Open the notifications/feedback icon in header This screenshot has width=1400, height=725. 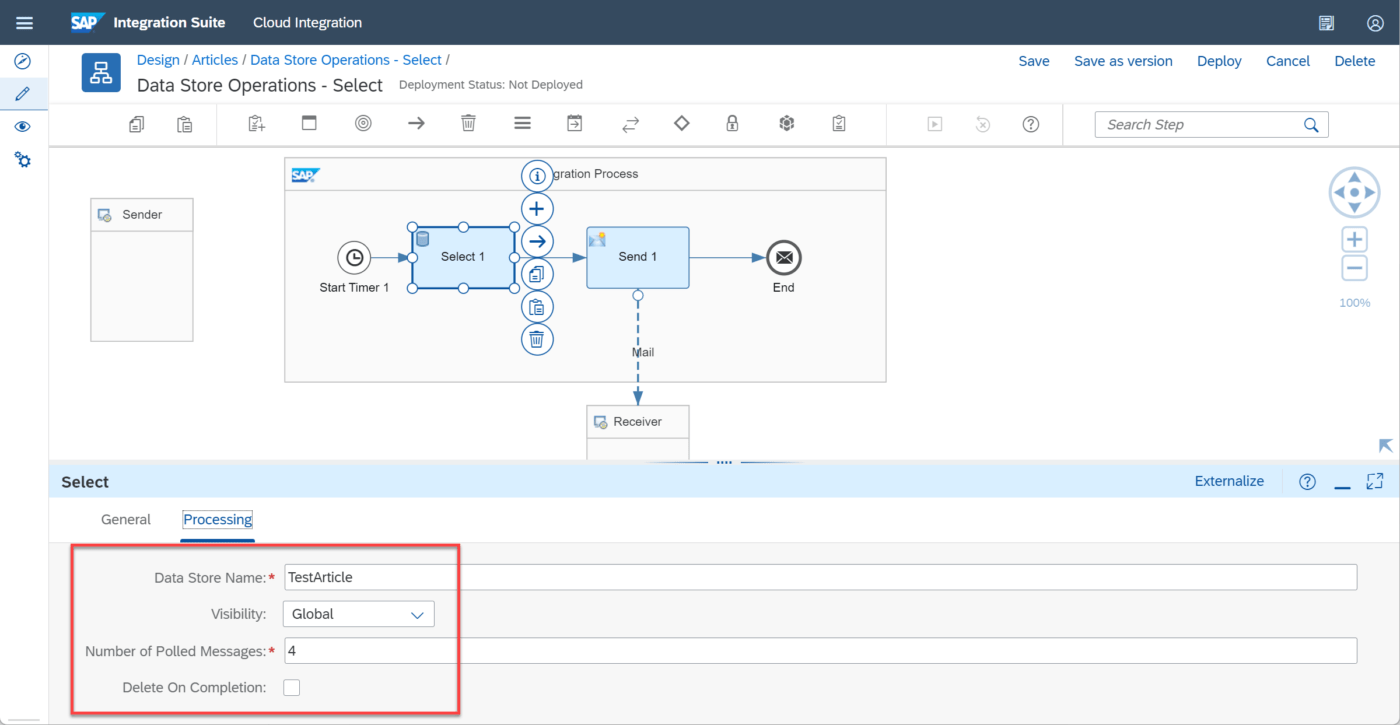tap(1327, 23)
